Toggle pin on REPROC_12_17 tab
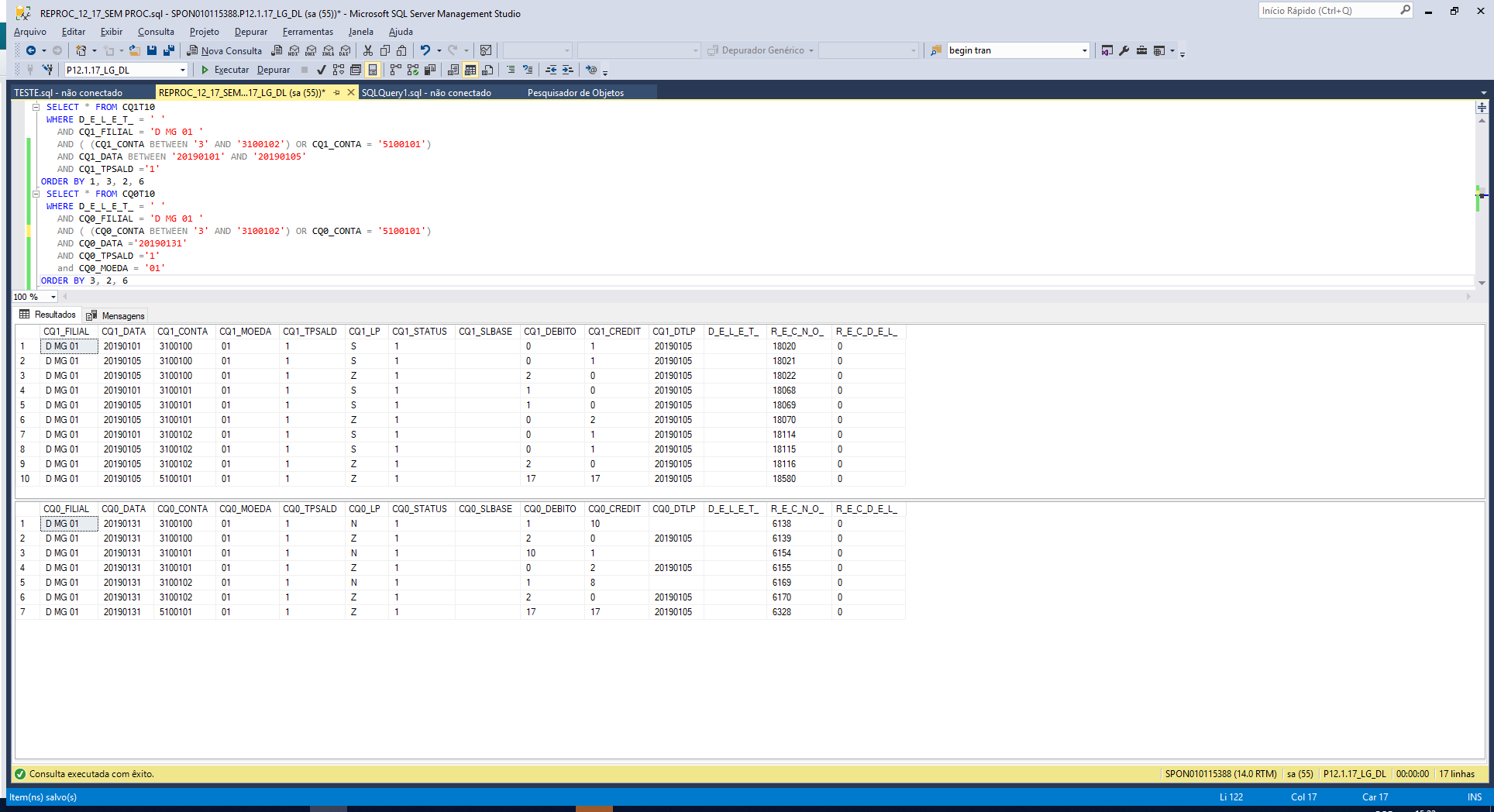 (336, 92)
